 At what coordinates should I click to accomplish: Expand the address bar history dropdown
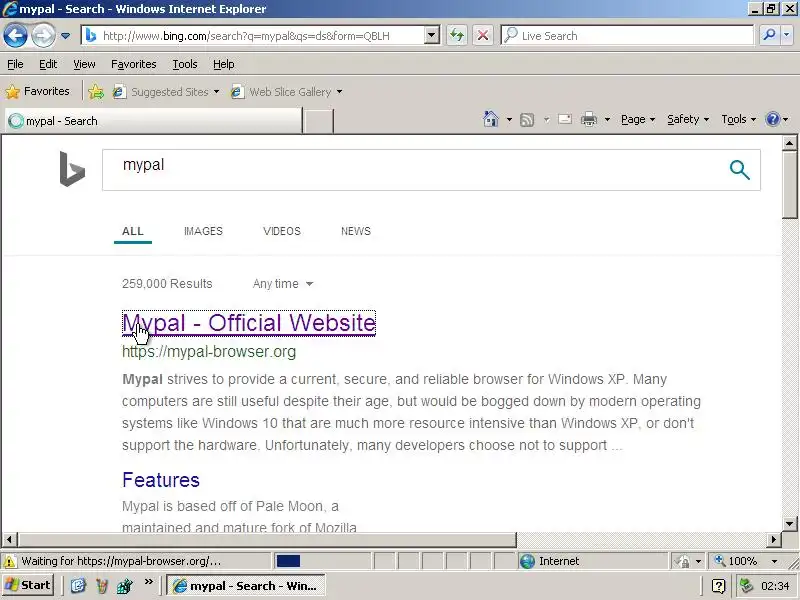pos(432,36)
